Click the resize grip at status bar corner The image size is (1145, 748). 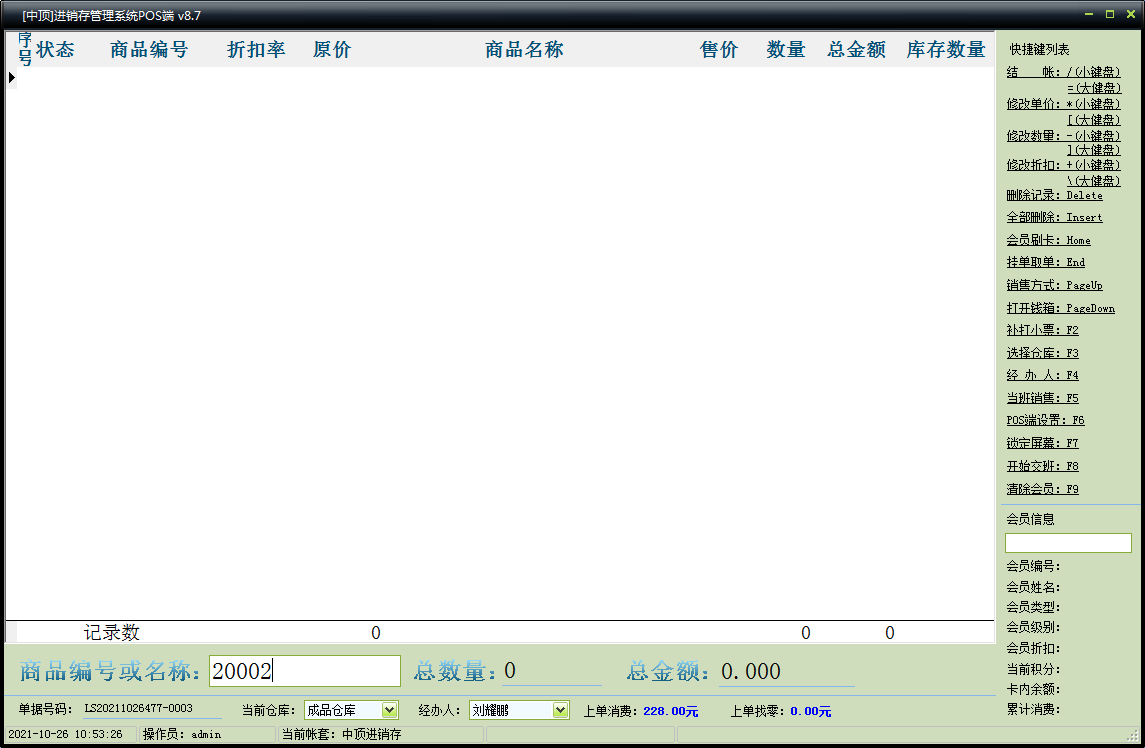pyautogui.click(x=1134, y=735)
